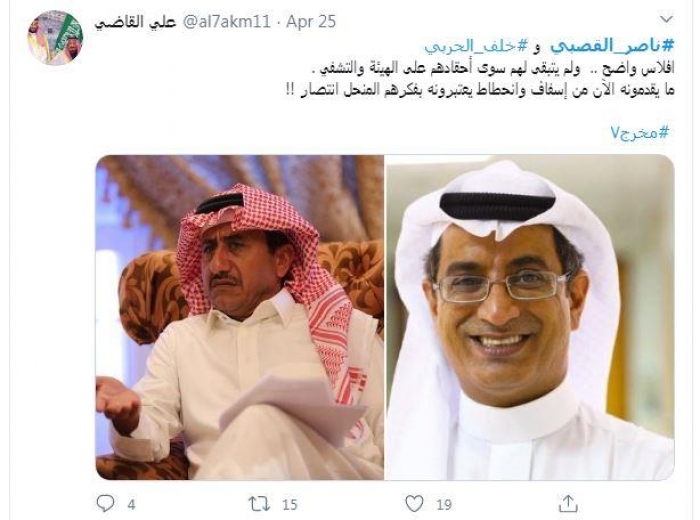Open the علي القاضي profile avatar
Image resolution: width=700 pixels, height=520 pixels.
coord(56,37)
